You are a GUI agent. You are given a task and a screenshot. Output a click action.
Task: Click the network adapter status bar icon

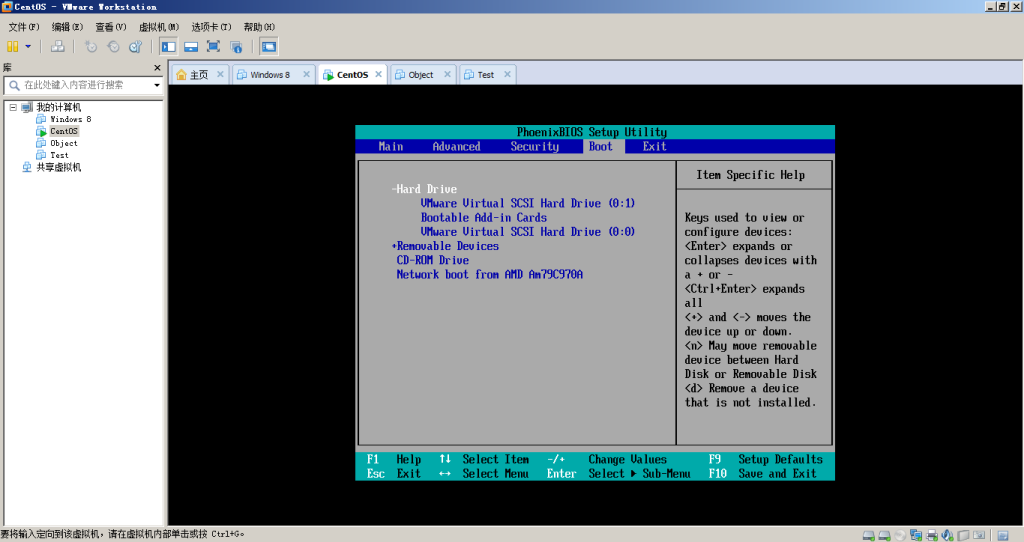(916, 535)
